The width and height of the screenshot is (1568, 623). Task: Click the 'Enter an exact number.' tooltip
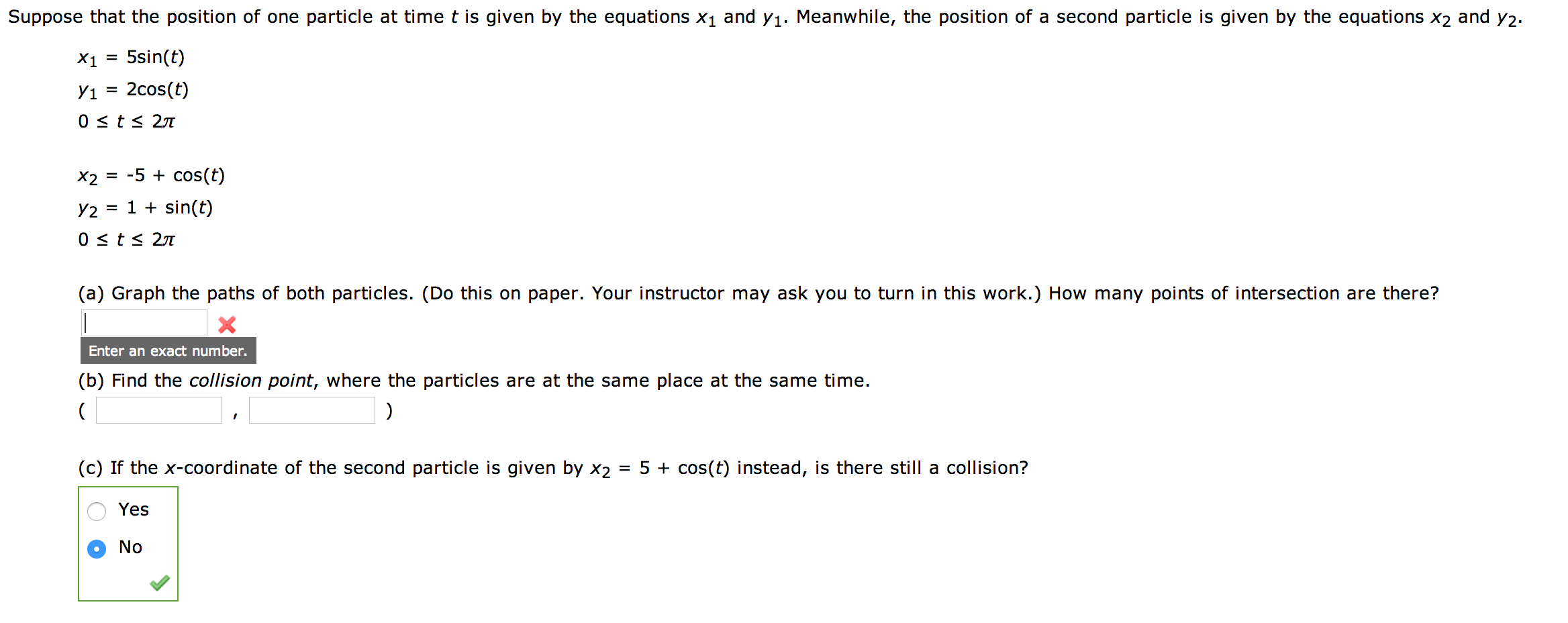click(166, 350)
